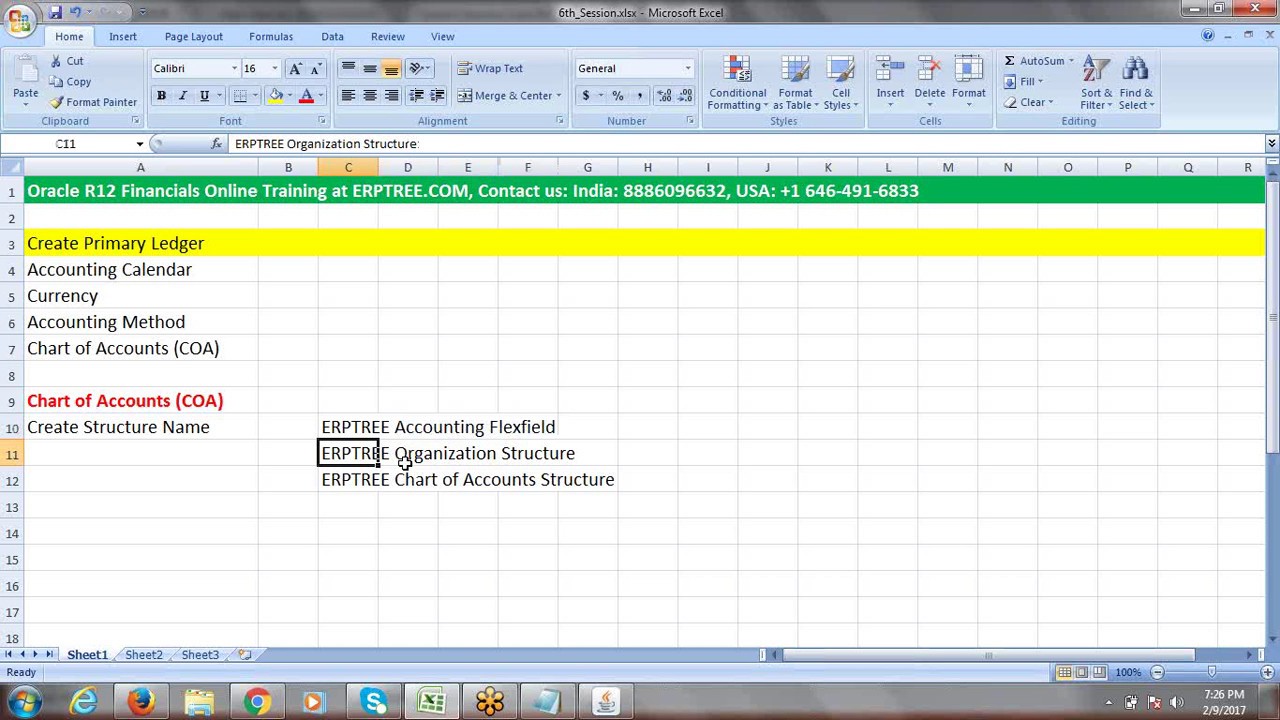Expand Merge & Center dropdown arrow
The image size is (1280, 720).
point(558,96)
